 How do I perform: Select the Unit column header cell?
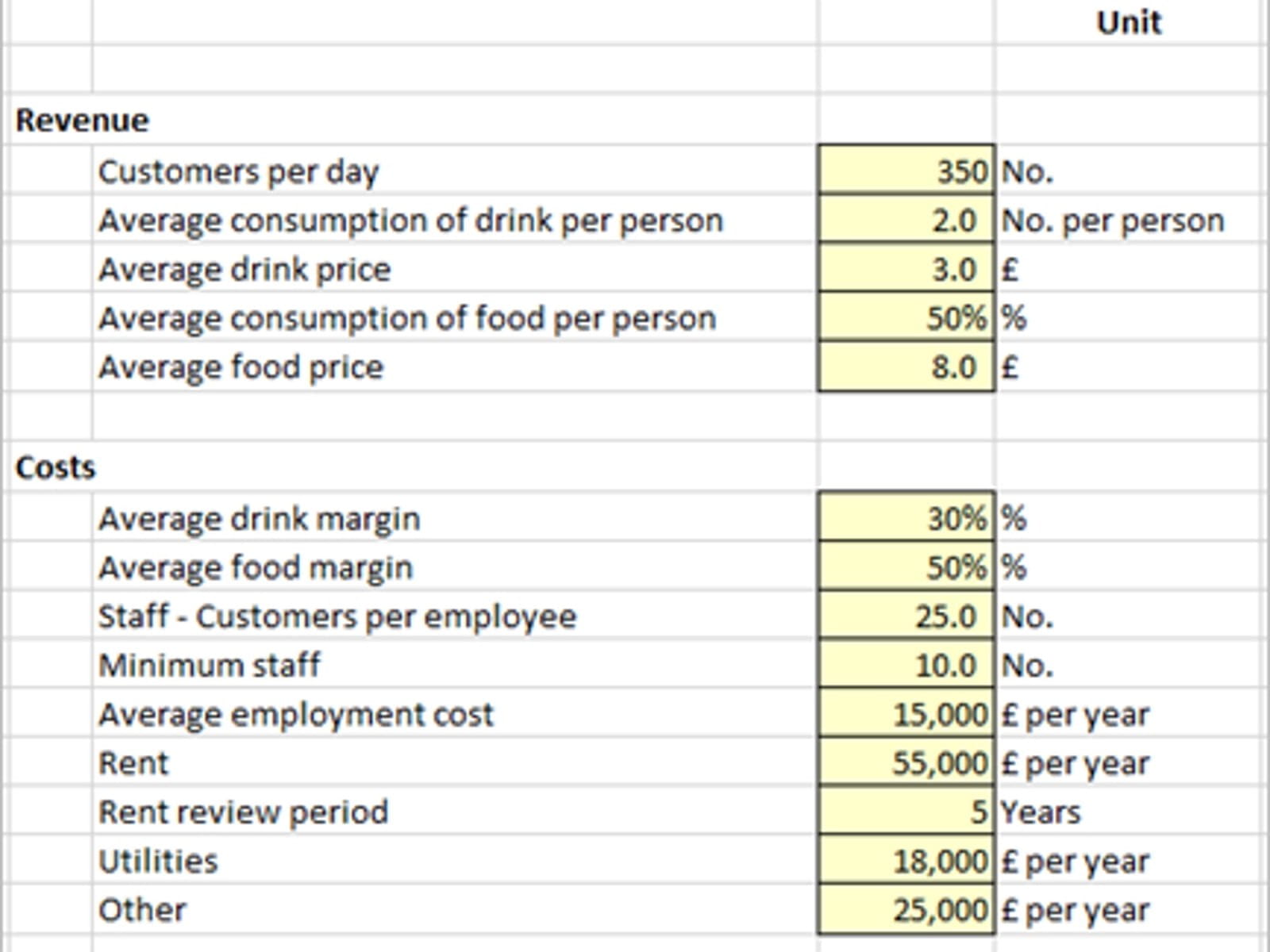pos(1128,22)
